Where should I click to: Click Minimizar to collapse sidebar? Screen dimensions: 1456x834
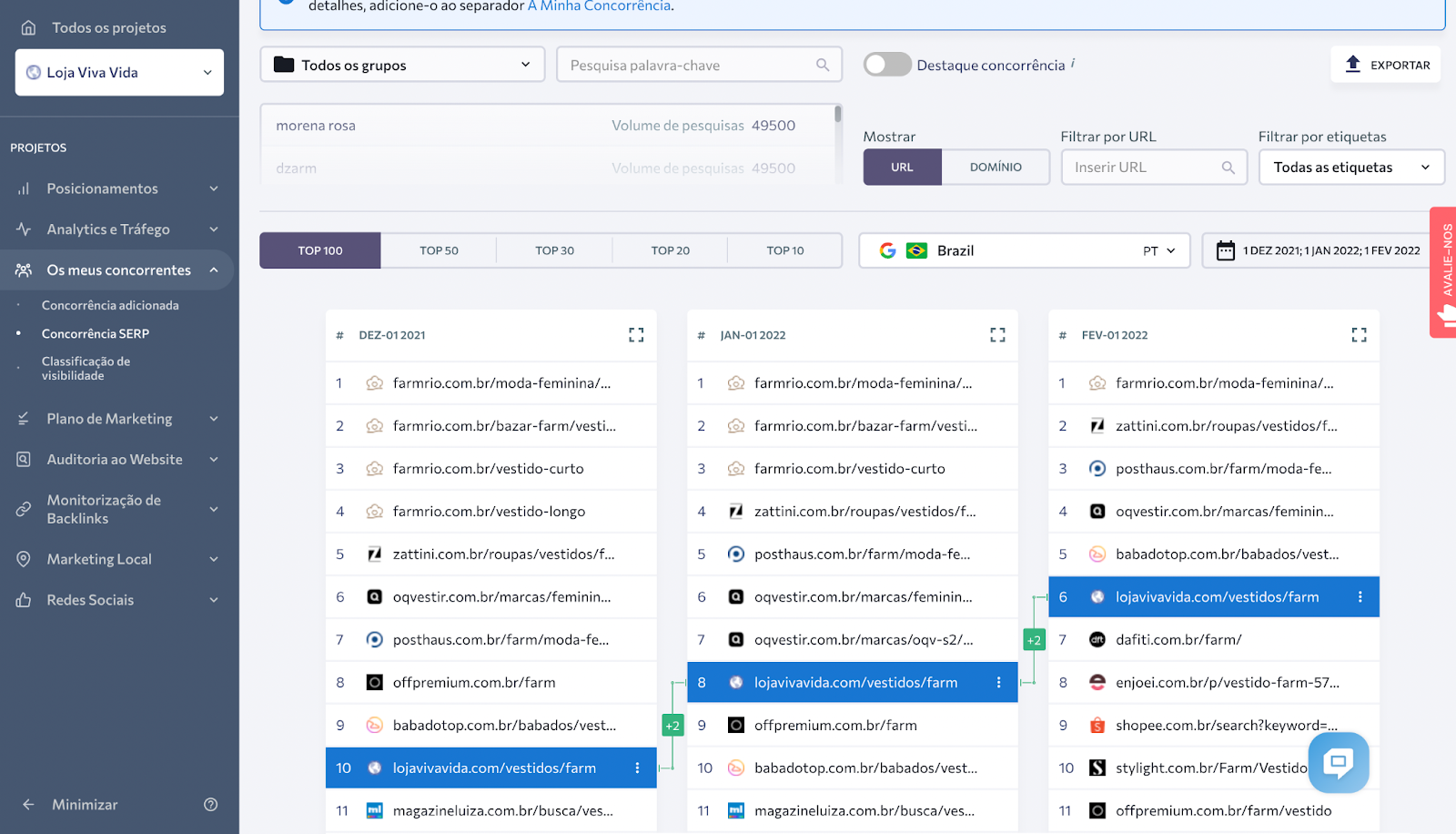click(x=85, y=805)
